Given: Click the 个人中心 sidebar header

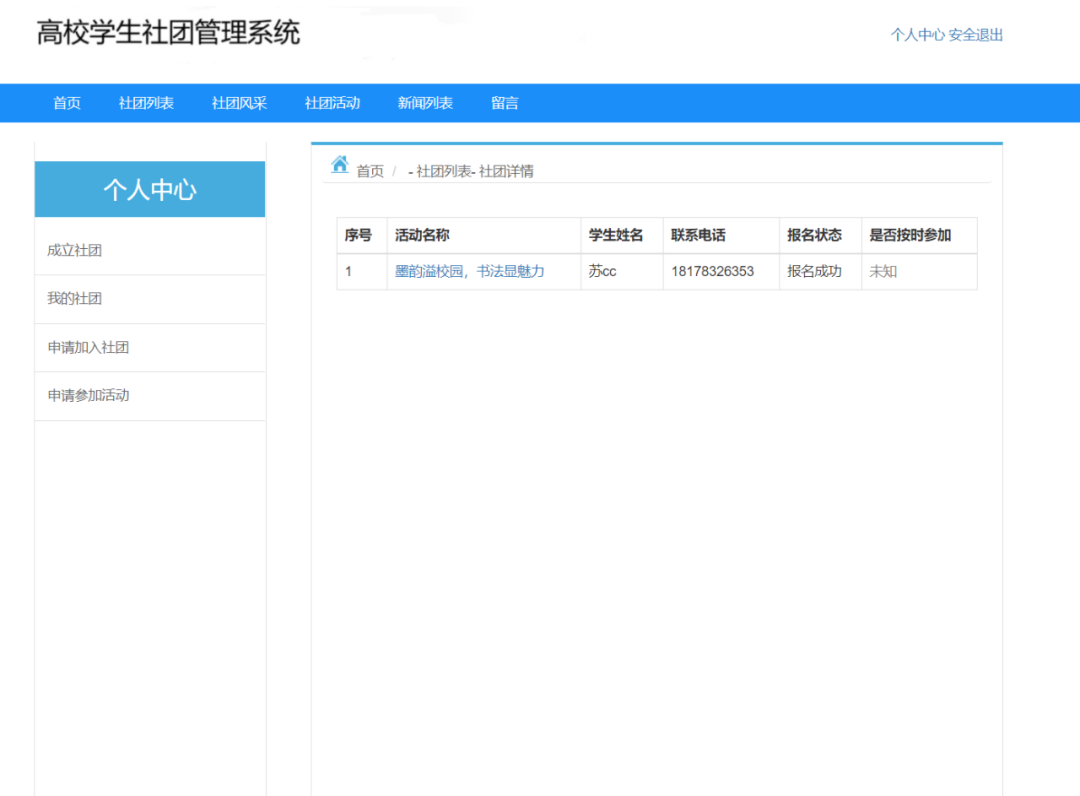Looking at the screenshot, I should [150, 189].
